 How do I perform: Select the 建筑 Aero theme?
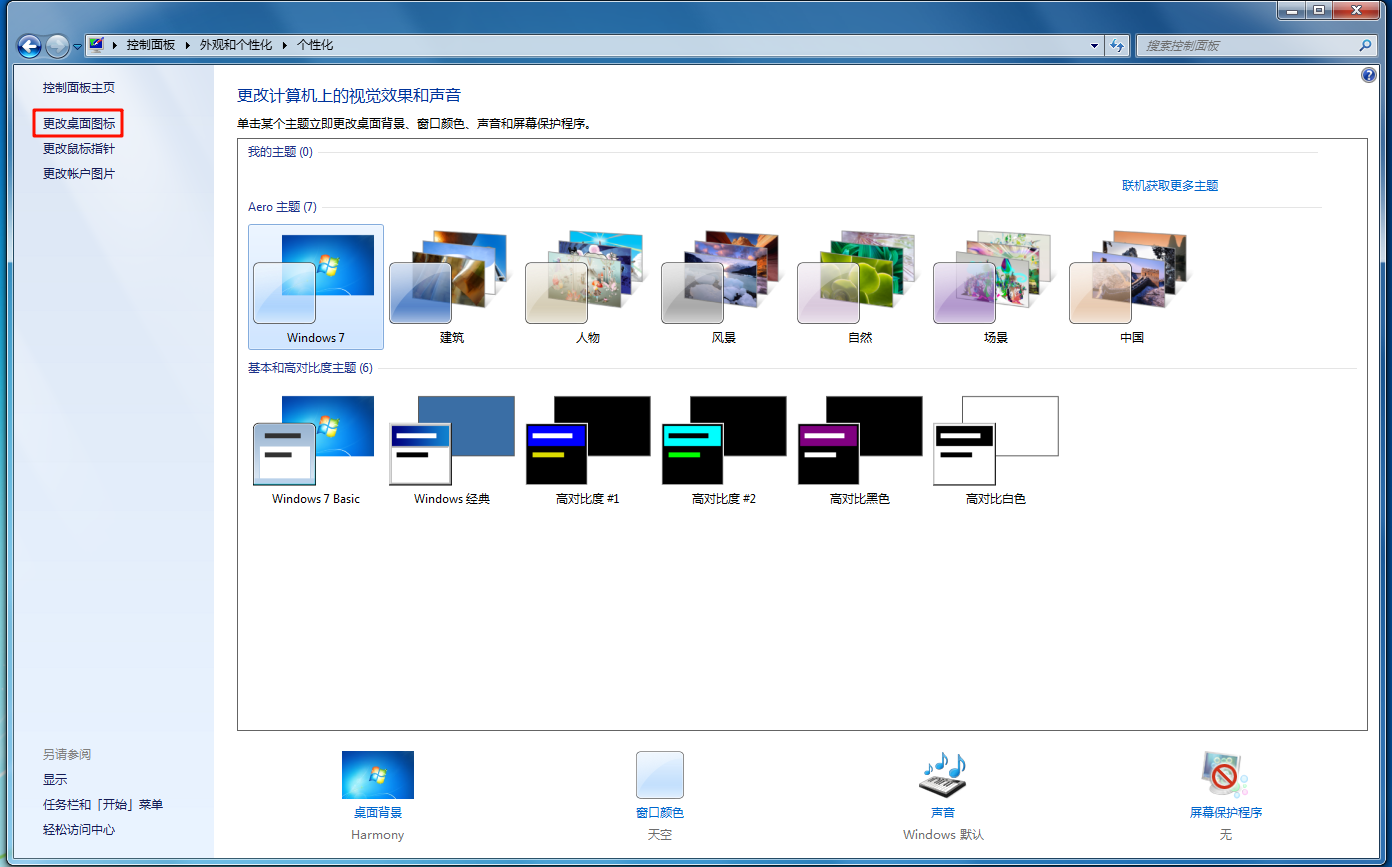click(451, 287)
